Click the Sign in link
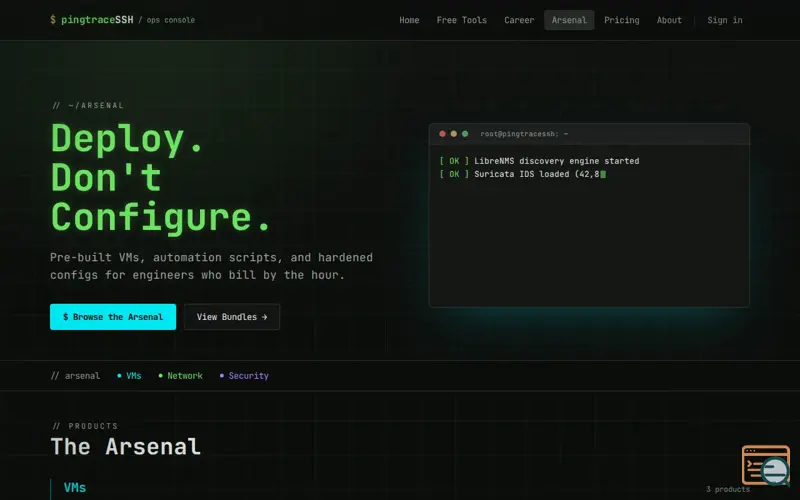Screen dimensions: 800x500 point(724,20)
